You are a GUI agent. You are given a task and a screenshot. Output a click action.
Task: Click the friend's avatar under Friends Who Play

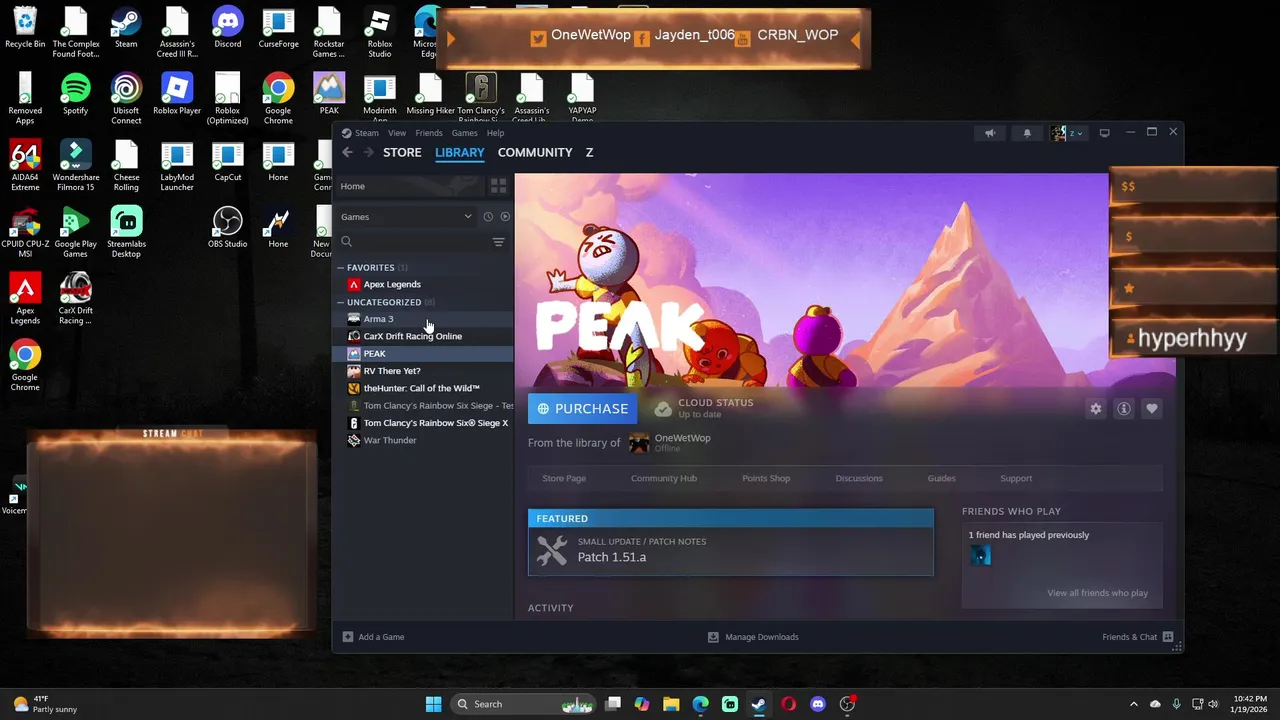pos(980,556)
